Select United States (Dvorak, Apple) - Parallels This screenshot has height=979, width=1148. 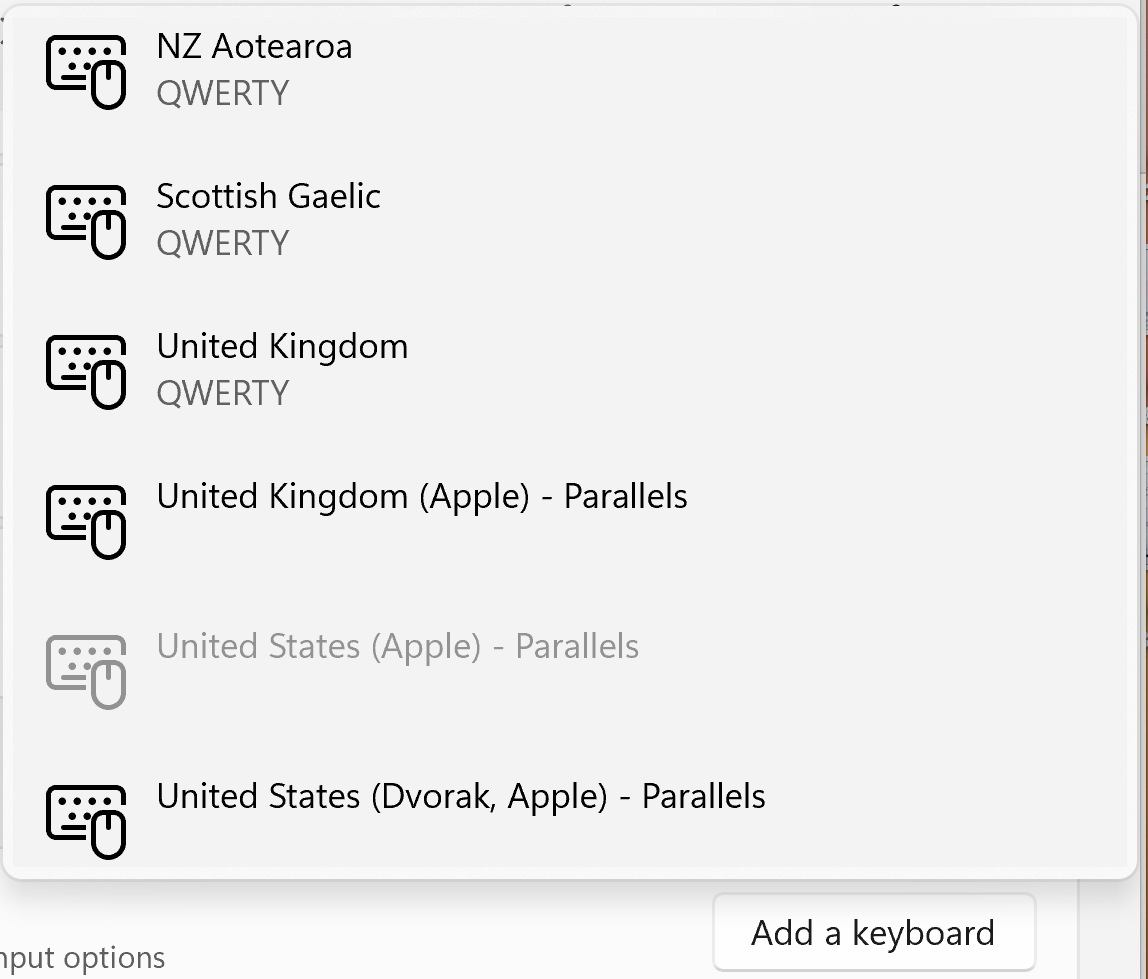[x=460, y=796]
